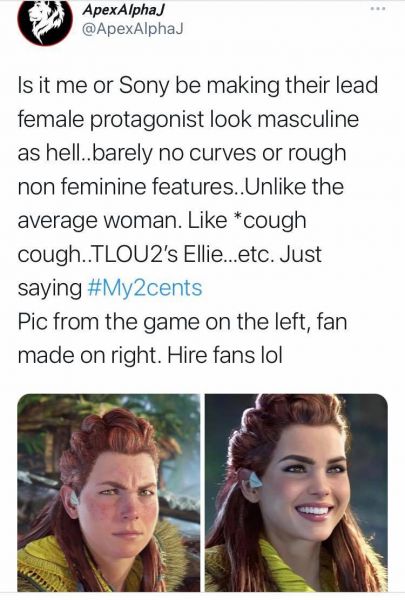Click the word "protagonist" in the tweet
The width and height of the screenshot is (405, 600).
pos(147,120)
